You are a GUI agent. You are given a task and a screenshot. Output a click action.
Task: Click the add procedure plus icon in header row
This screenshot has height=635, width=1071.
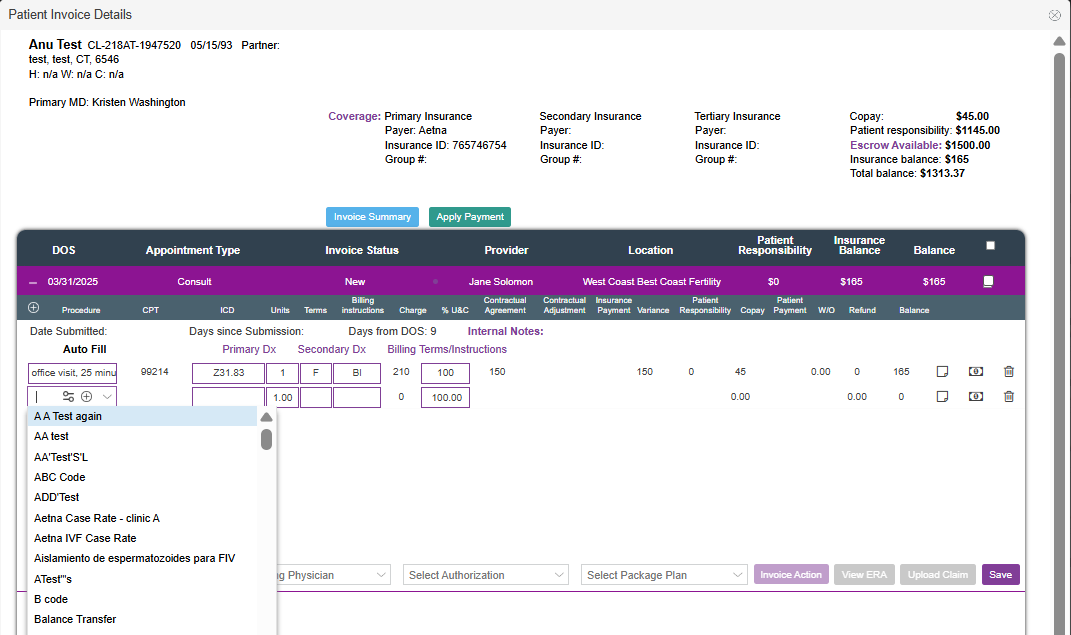coord(33,308)
